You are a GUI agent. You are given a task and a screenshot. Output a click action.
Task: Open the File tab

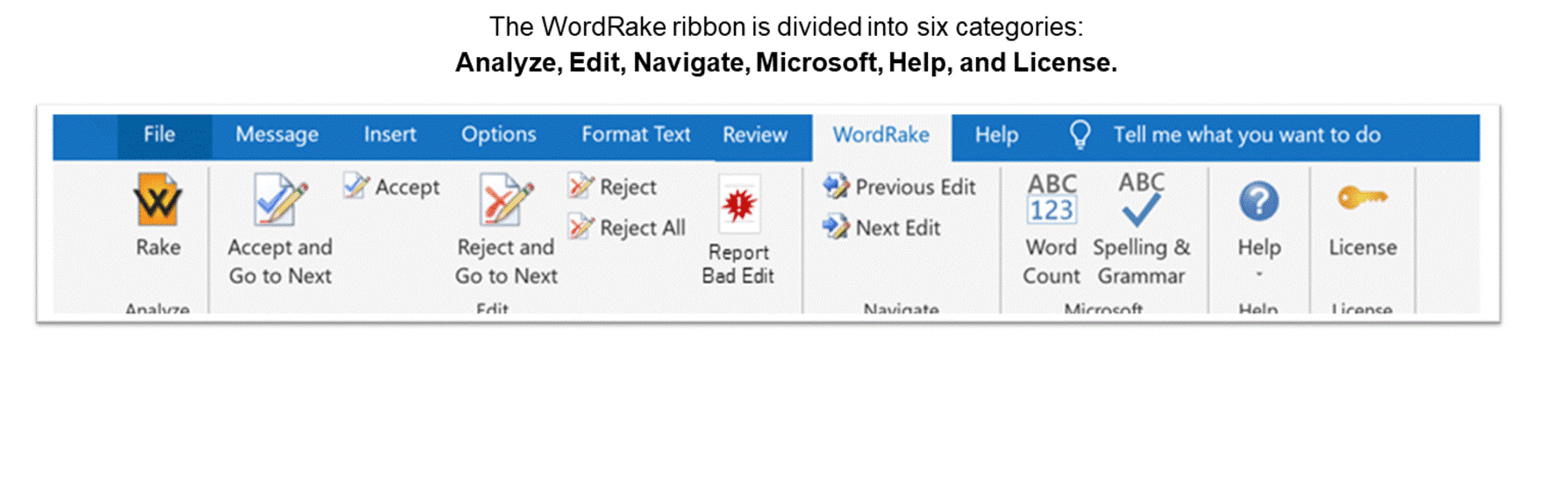click(x=160, y=135)
